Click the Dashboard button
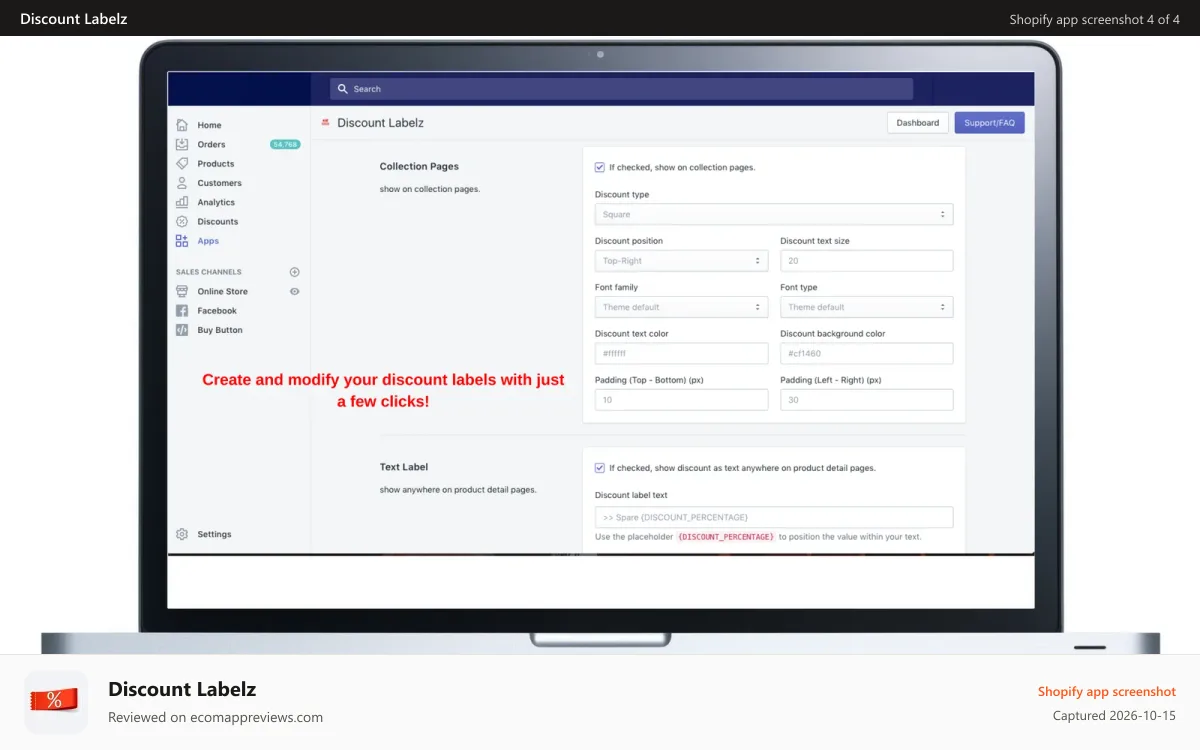Image resolution: width=1200 pixels, height=750 pixels. pos(918,123)
